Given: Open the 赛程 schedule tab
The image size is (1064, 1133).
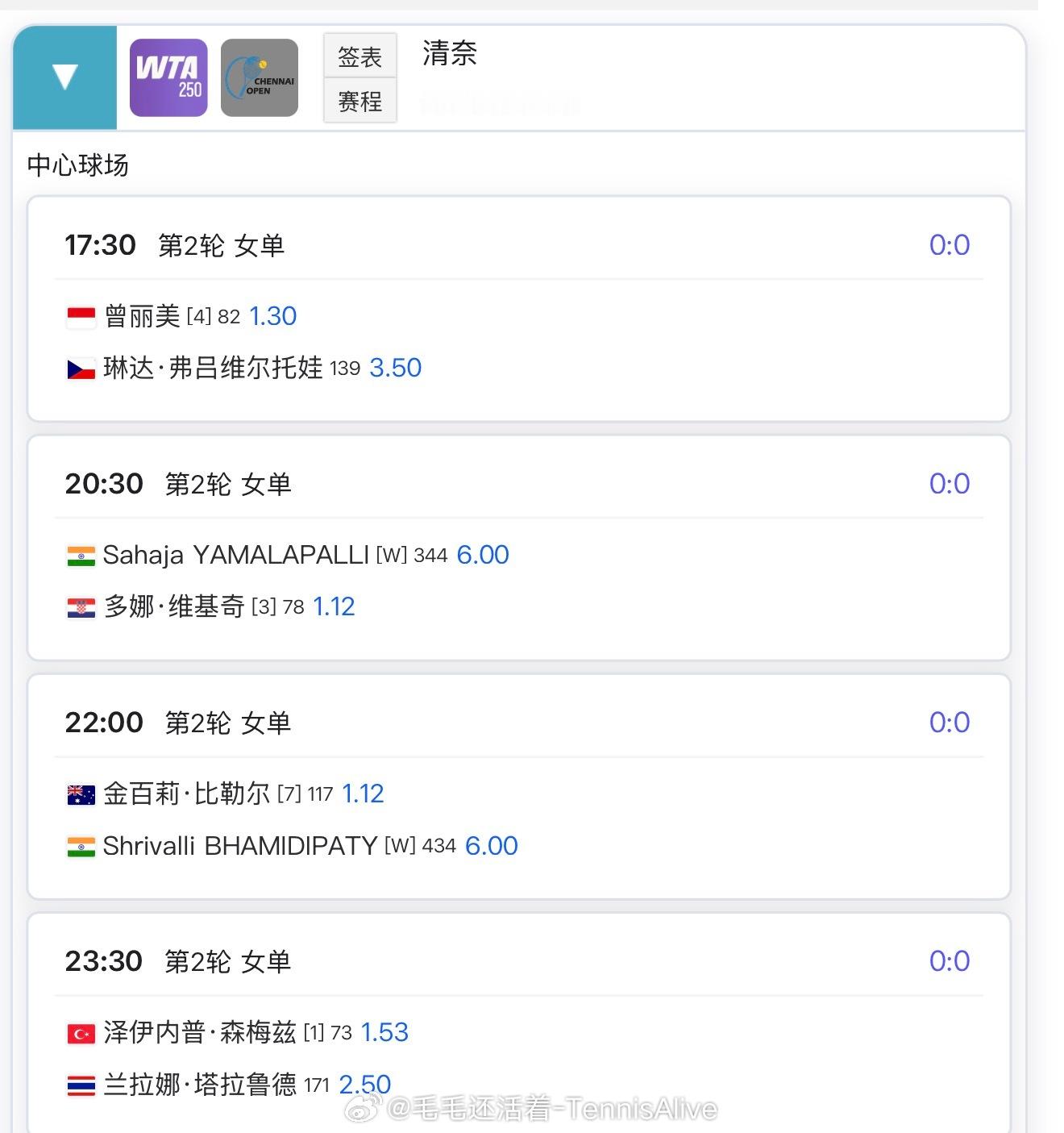Looking at the screenshot, I should (x=360, y=101).
